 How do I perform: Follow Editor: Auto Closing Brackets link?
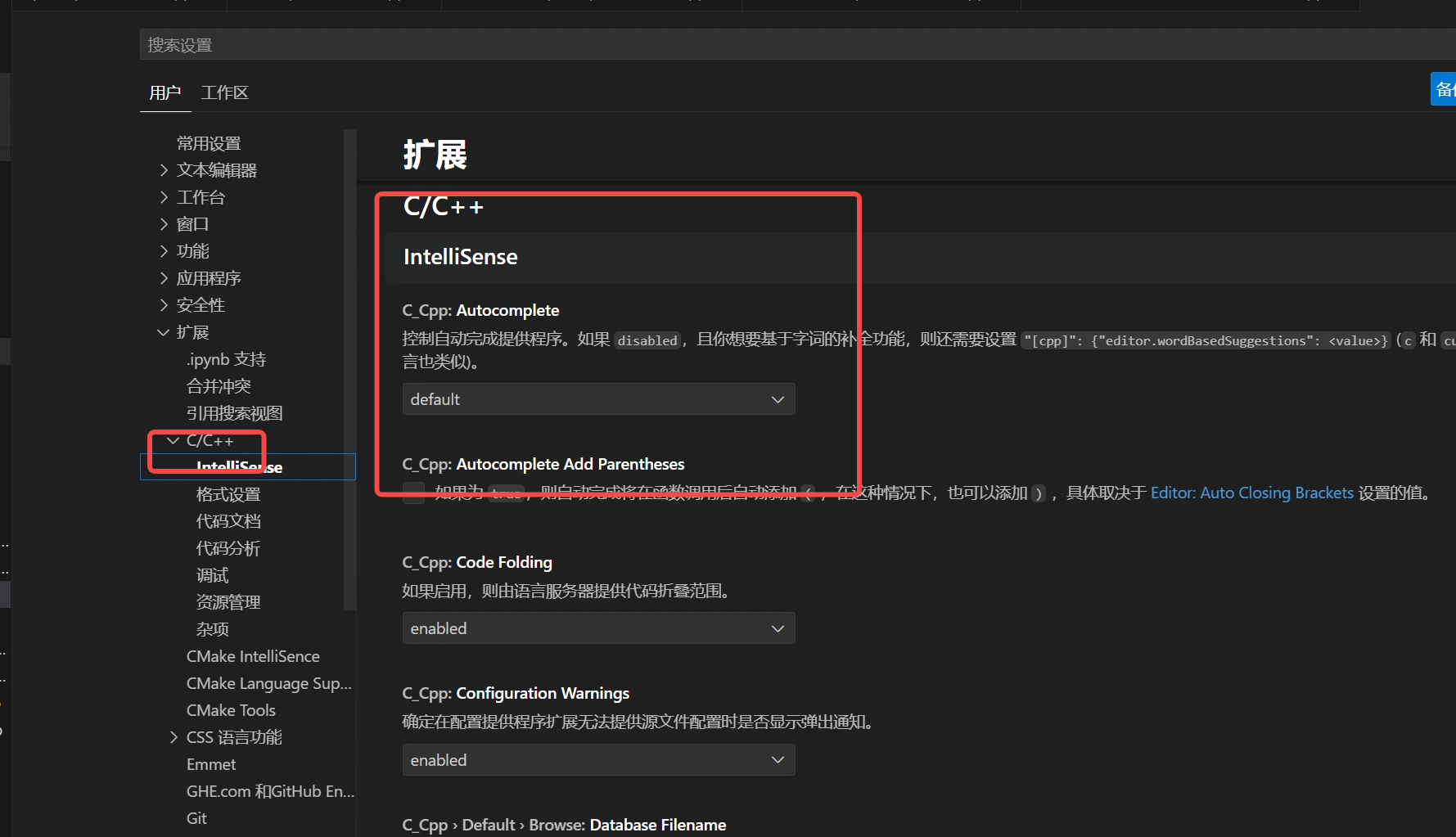pyautogui.click(x=1252, y=493)
